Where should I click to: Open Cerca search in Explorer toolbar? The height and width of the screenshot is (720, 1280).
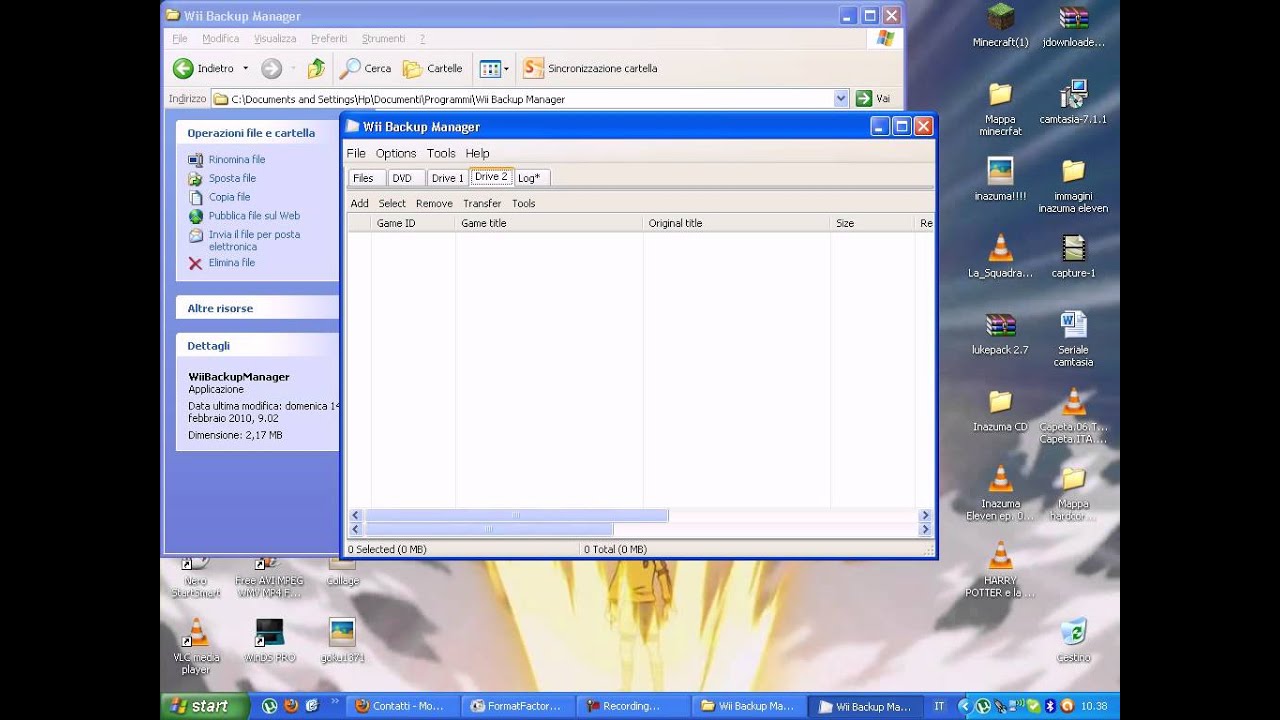pos(366,68)
